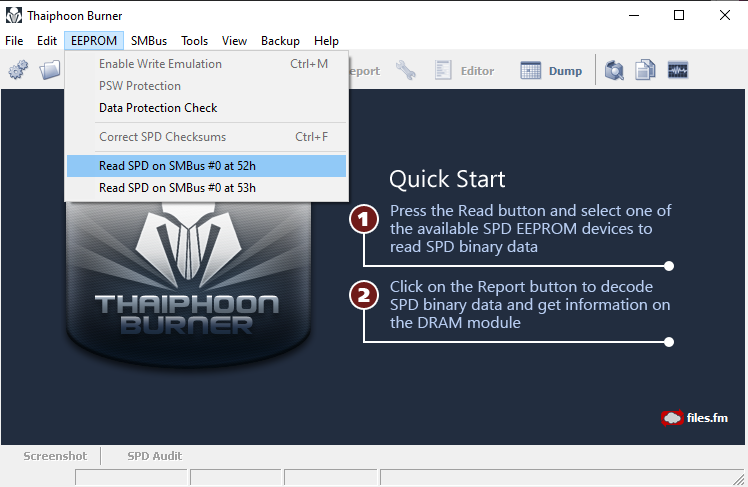
Task: Choose PSW Protection menu entry
Action: 206,86
